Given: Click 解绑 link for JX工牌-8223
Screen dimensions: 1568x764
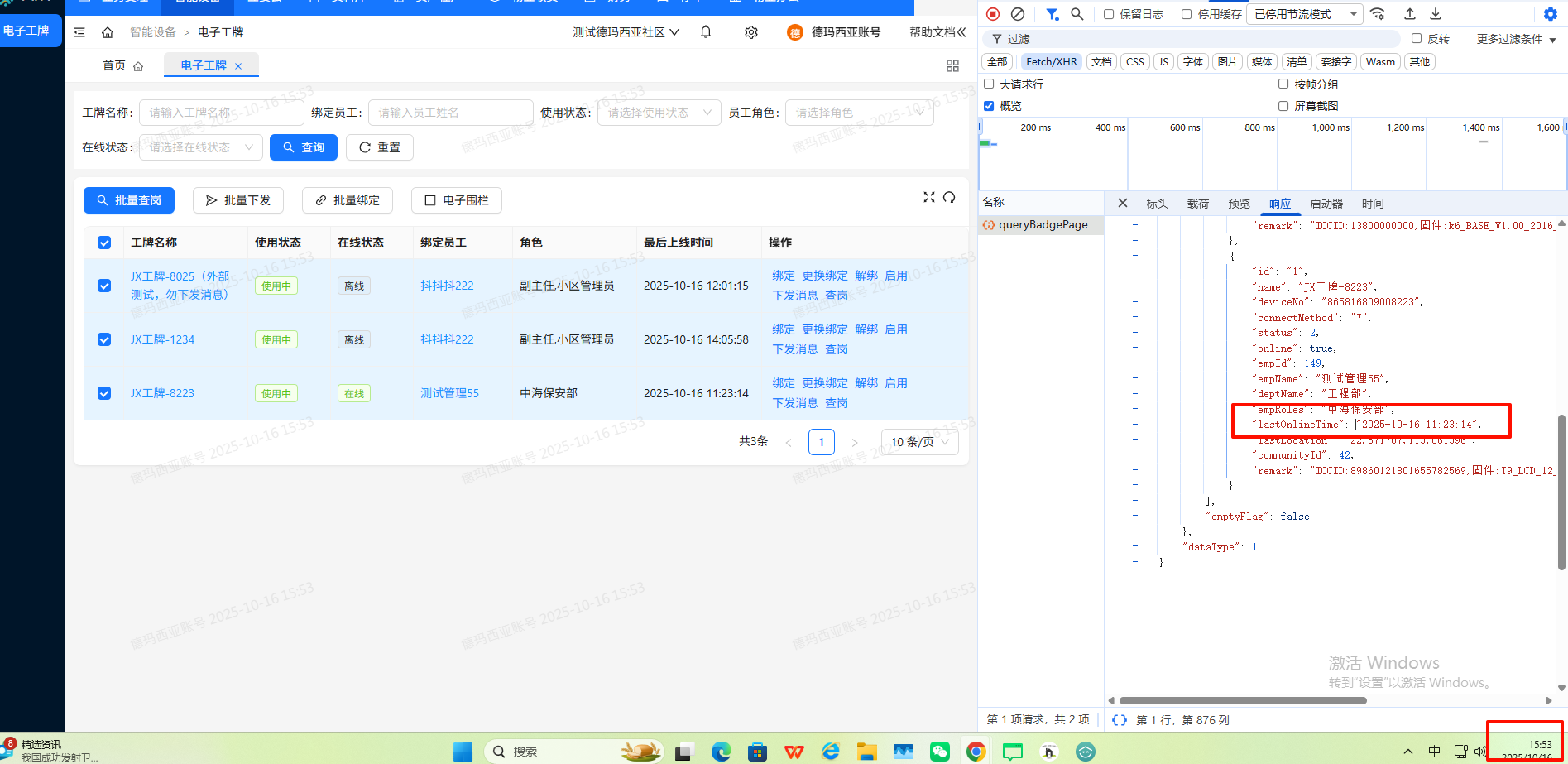Looking at the screenshot, I should pyautogui.click(x=866, y=382).
